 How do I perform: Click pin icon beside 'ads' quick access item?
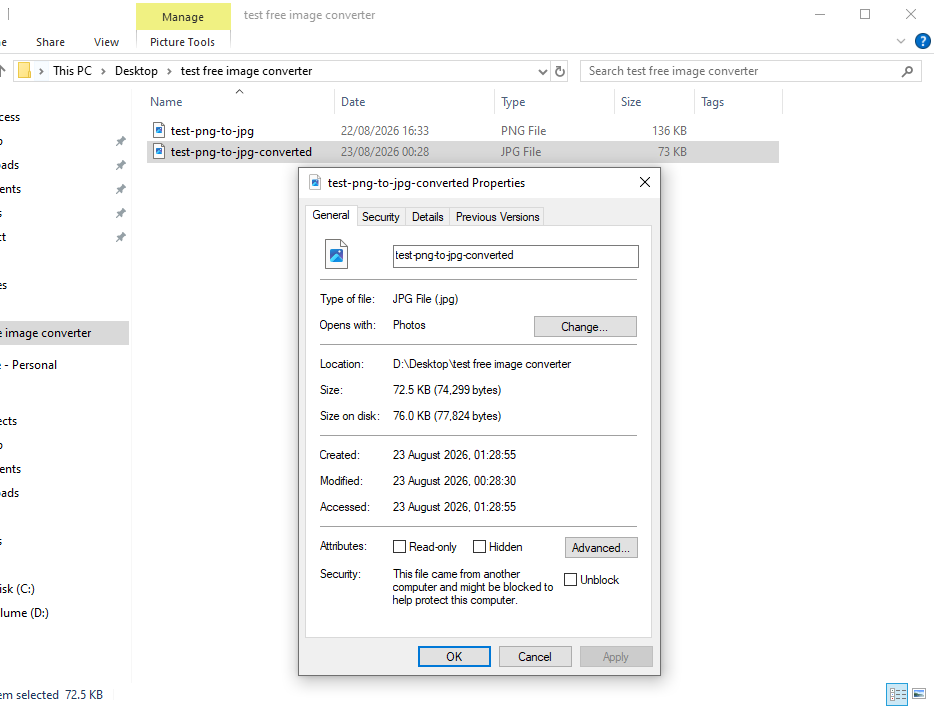point(120,165)
